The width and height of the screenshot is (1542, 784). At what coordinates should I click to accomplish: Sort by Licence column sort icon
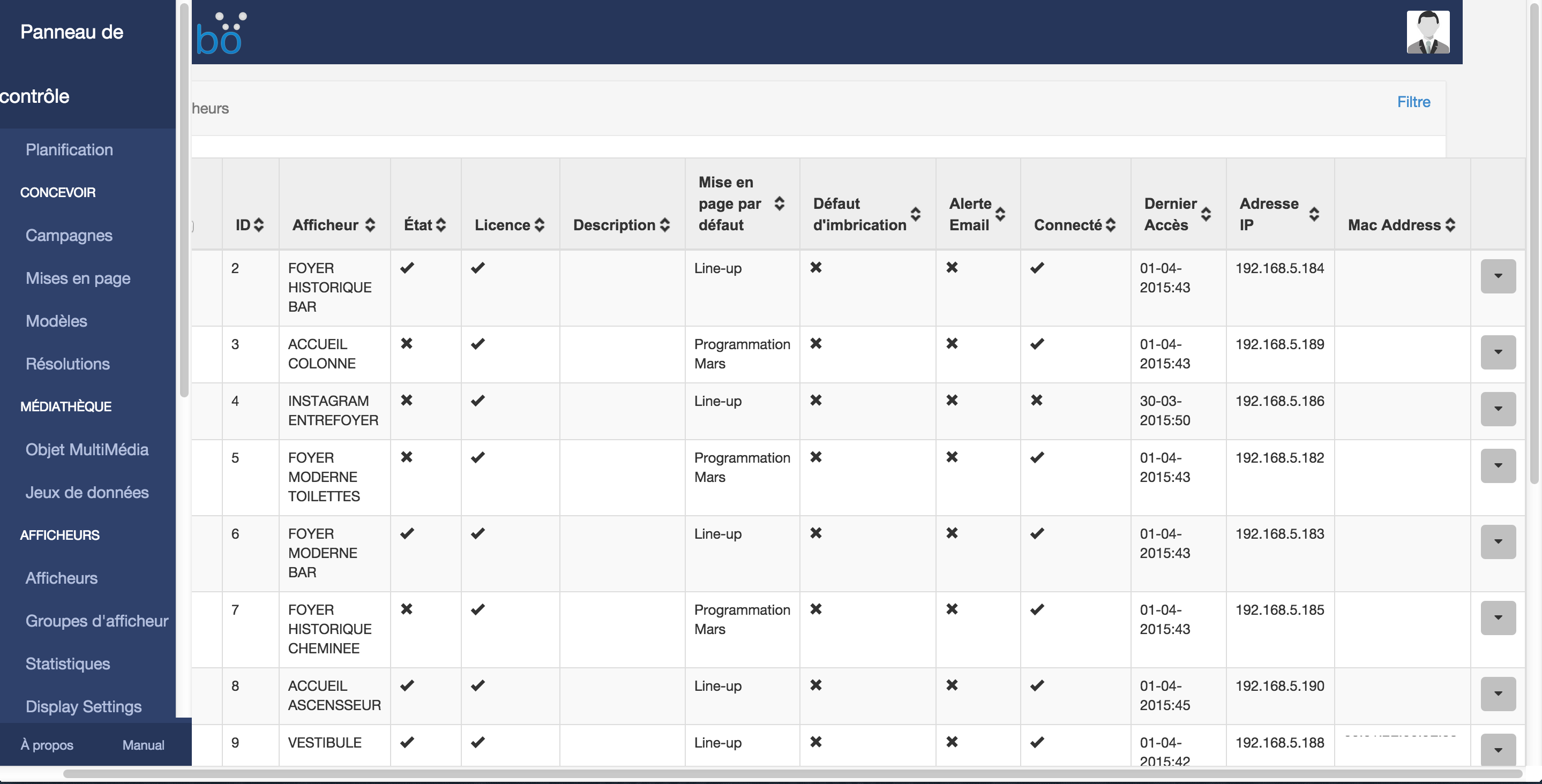tap(540, 225)
